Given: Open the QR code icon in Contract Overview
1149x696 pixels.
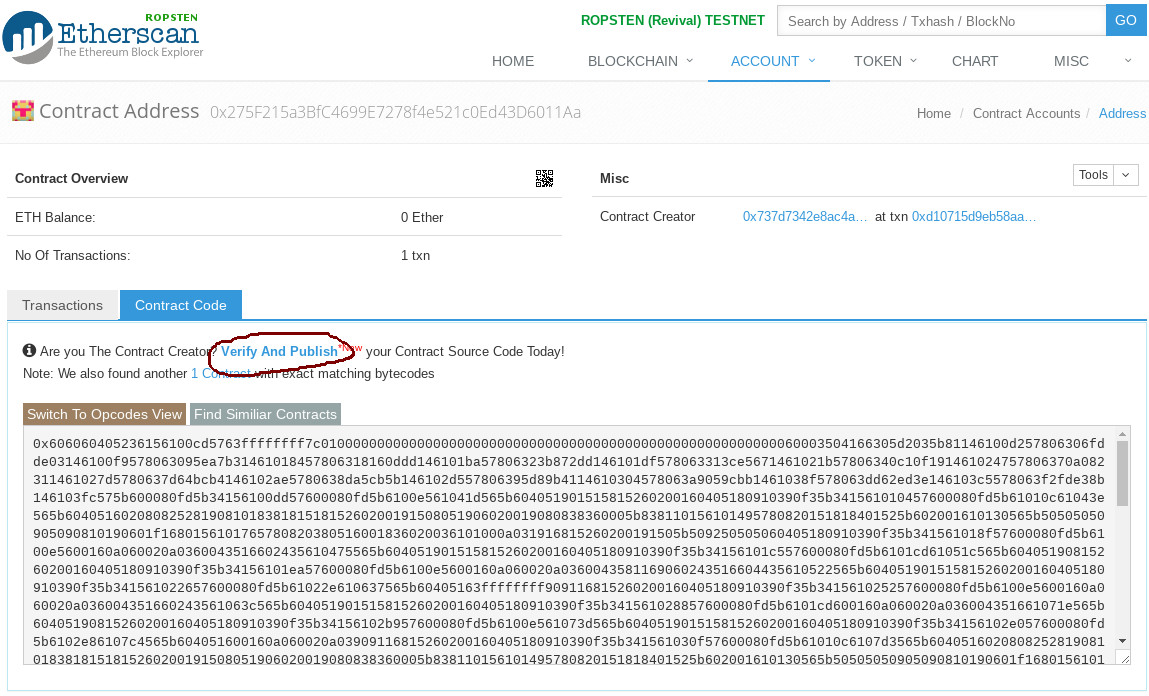Looking at the screenshot, I should click(544, 179).
